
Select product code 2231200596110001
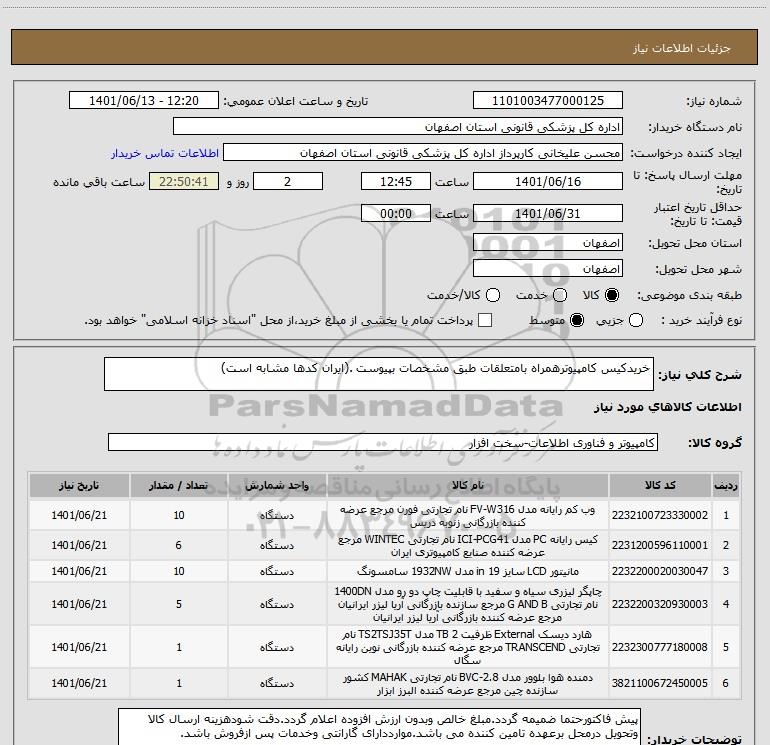tap(660, 545)
